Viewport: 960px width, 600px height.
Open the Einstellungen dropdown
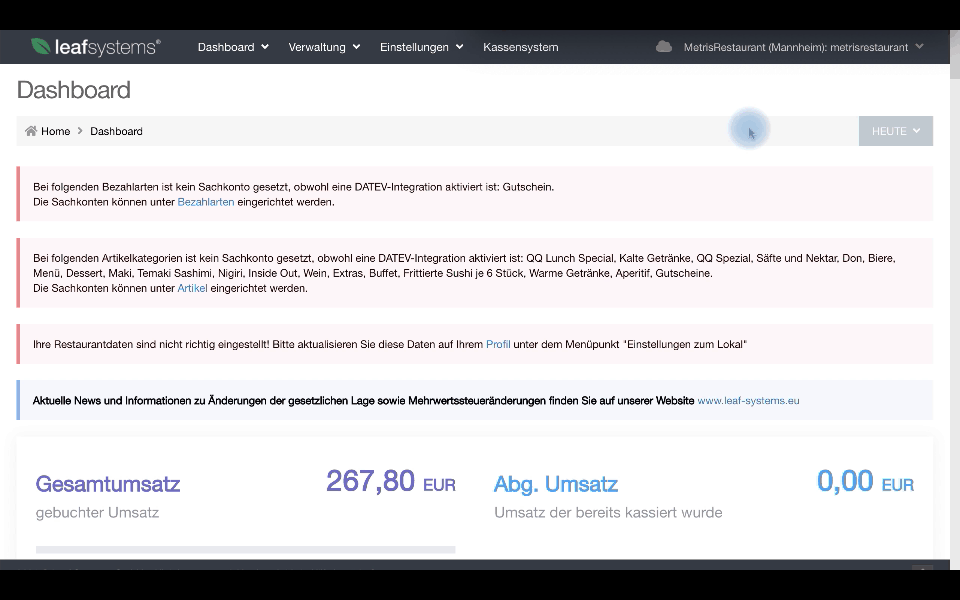point(420,46)
